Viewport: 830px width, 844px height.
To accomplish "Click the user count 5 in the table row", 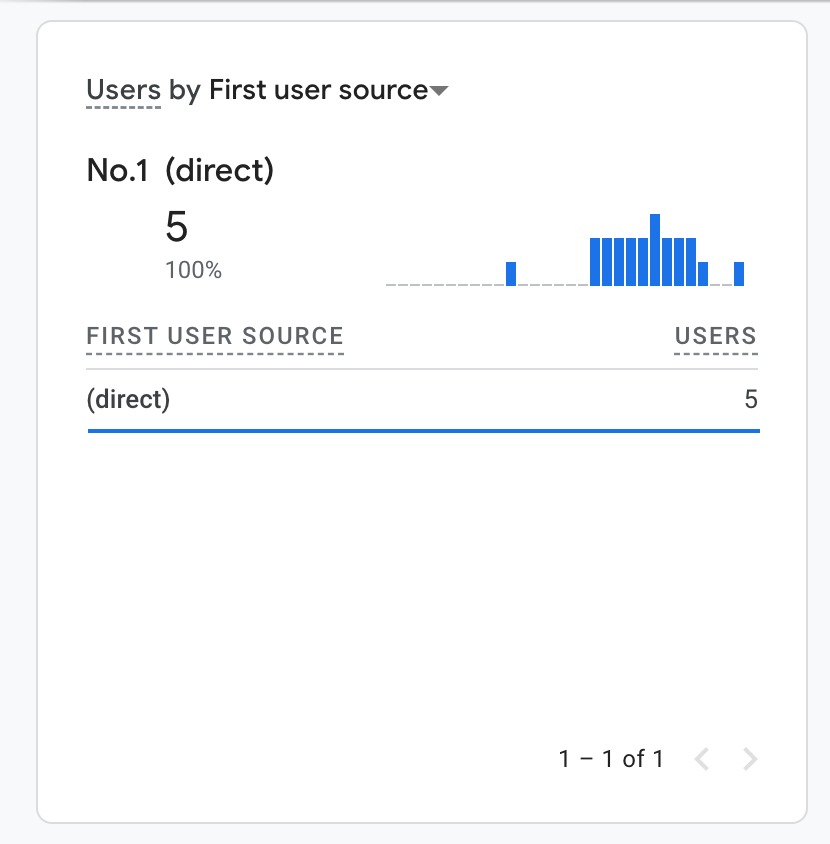I will (752, 399).
